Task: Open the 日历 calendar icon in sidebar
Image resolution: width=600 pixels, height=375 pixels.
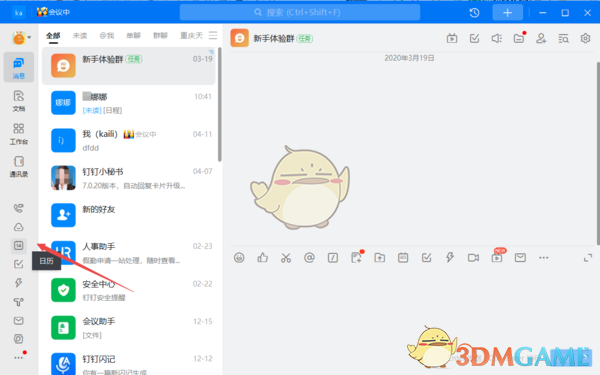Action: click(x=18, y=245)
